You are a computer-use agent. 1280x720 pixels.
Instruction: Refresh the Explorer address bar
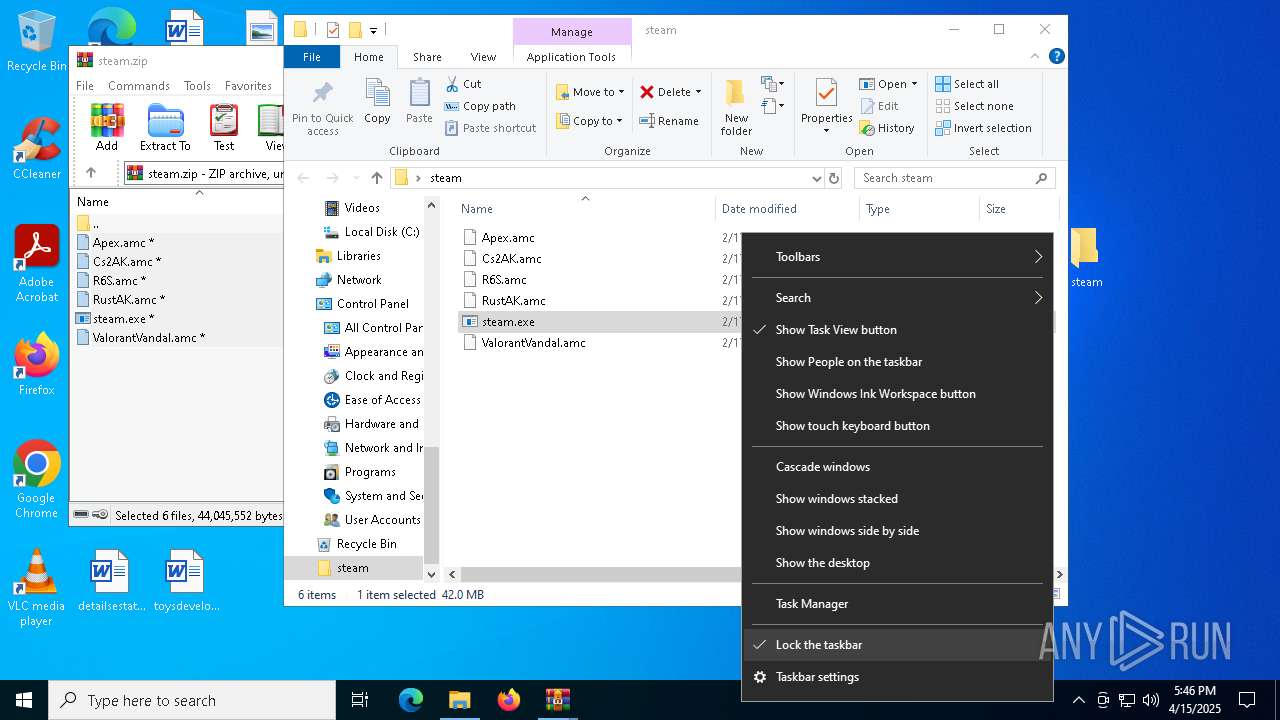(834, 178)
